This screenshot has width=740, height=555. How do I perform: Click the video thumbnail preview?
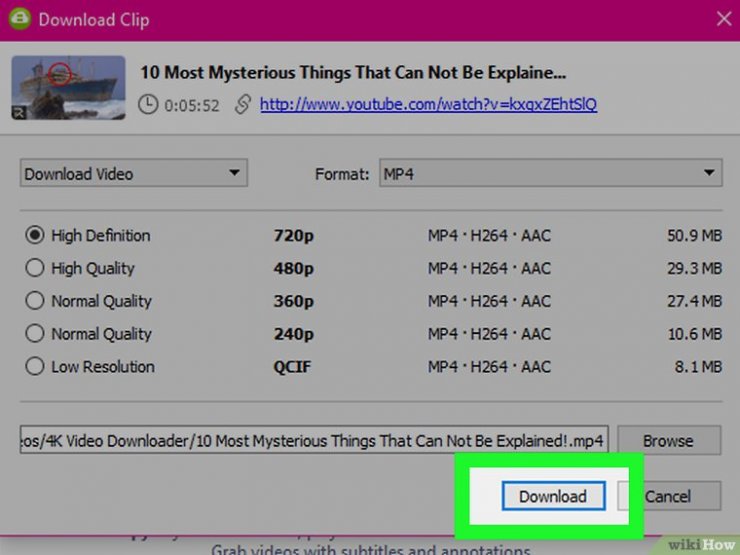(x=68, y=87)
